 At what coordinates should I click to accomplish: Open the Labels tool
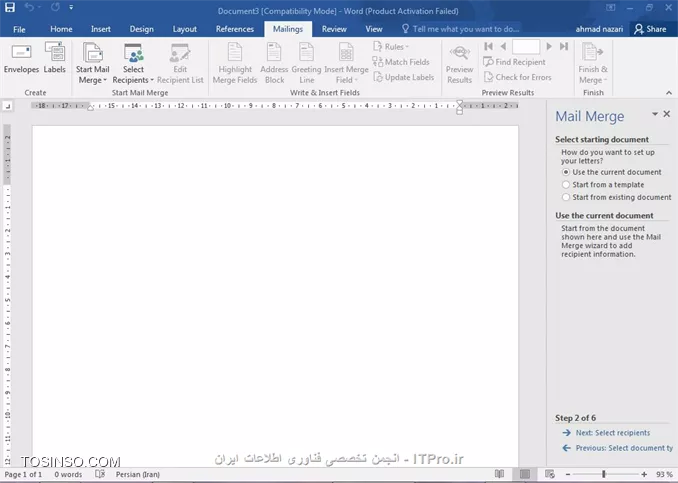point(54,58)
